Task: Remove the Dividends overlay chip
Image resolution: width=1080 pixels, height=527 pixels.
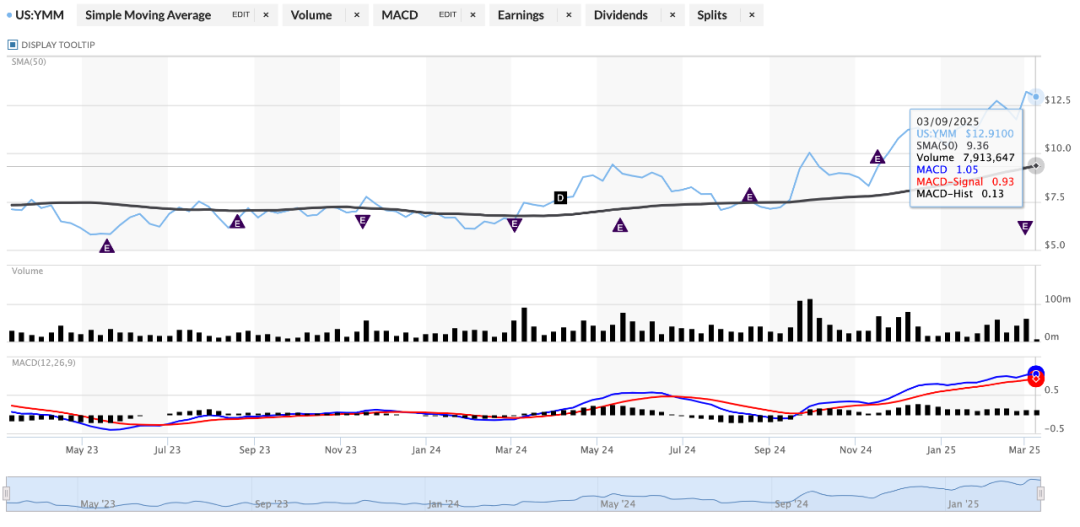Action: 672,15
